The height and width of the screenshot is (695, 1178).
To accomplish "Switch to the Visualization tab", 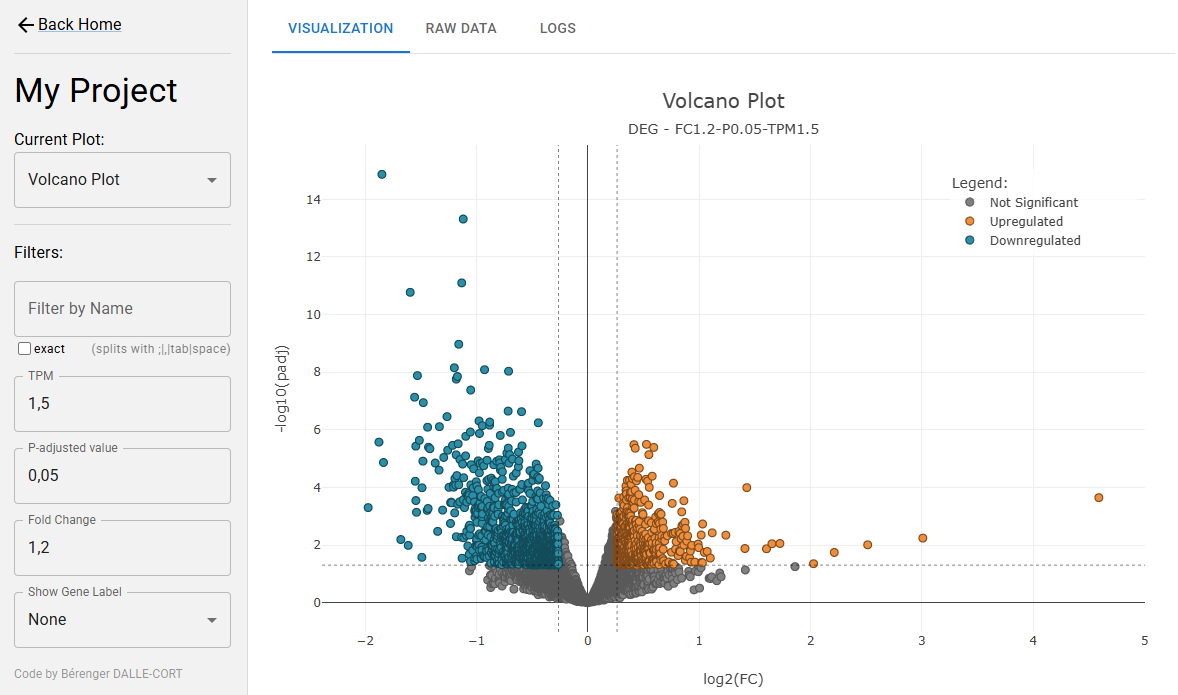I will click(x=340, y=28).
